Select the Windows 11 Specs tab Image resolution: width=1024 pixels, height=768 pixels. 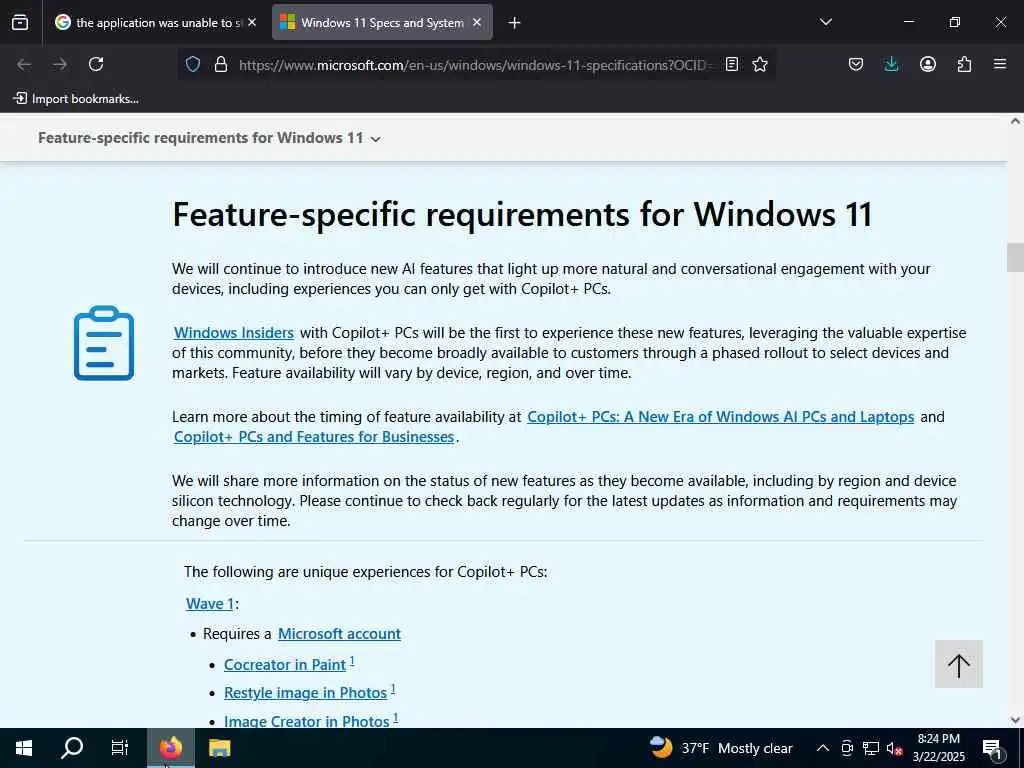pyautogui.click(x=382, y=22)
